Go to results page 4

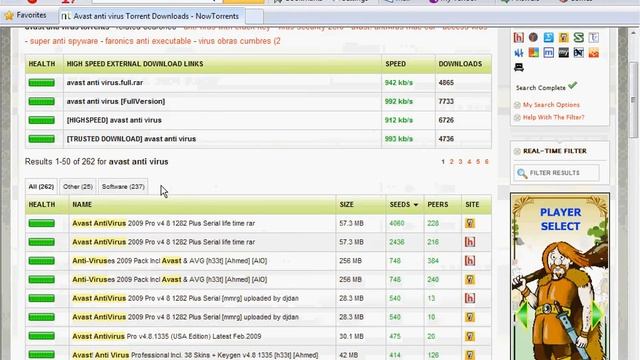click(469, 162)
